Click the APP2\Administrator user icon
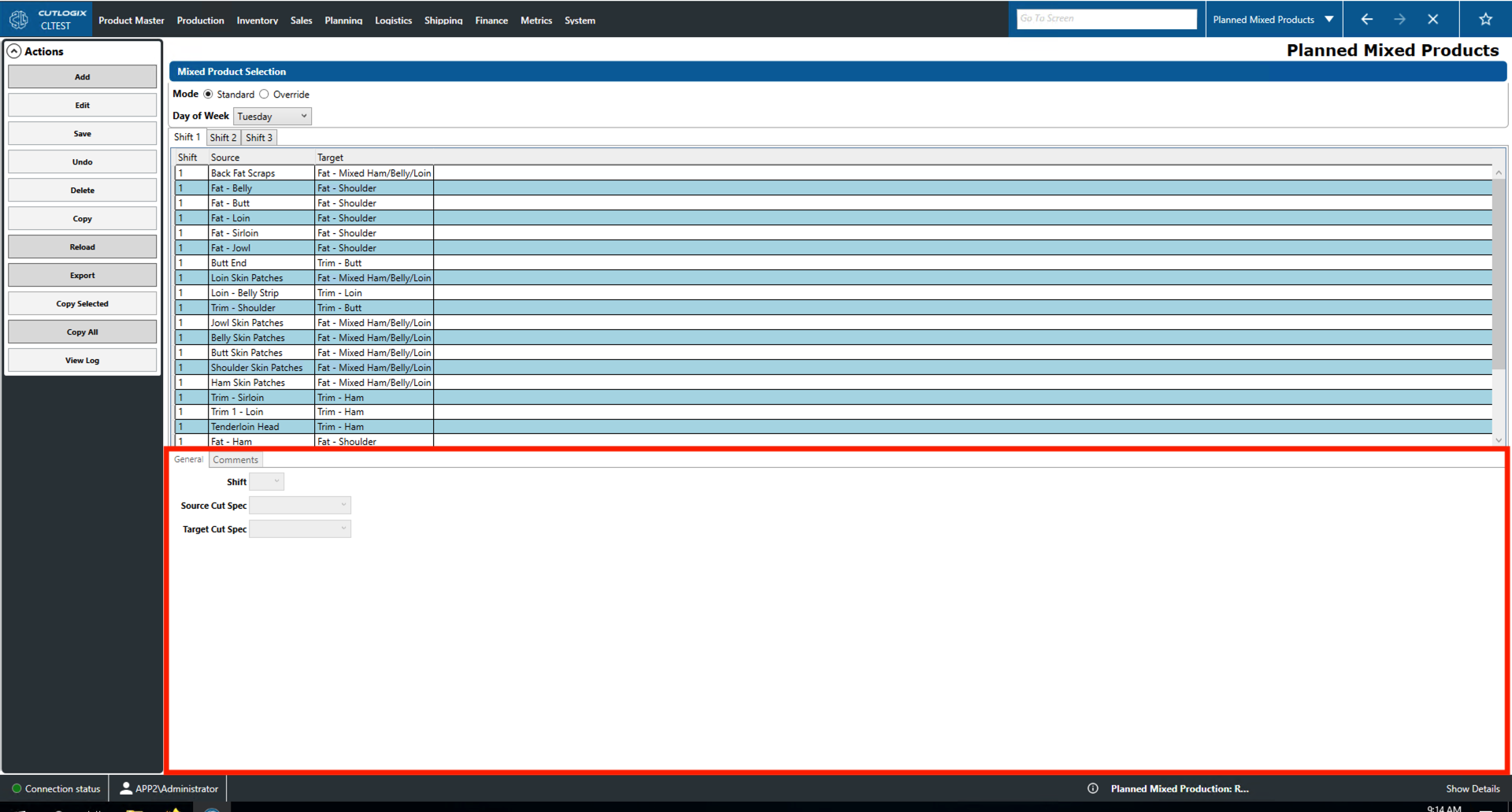 [x=125, y=788]
